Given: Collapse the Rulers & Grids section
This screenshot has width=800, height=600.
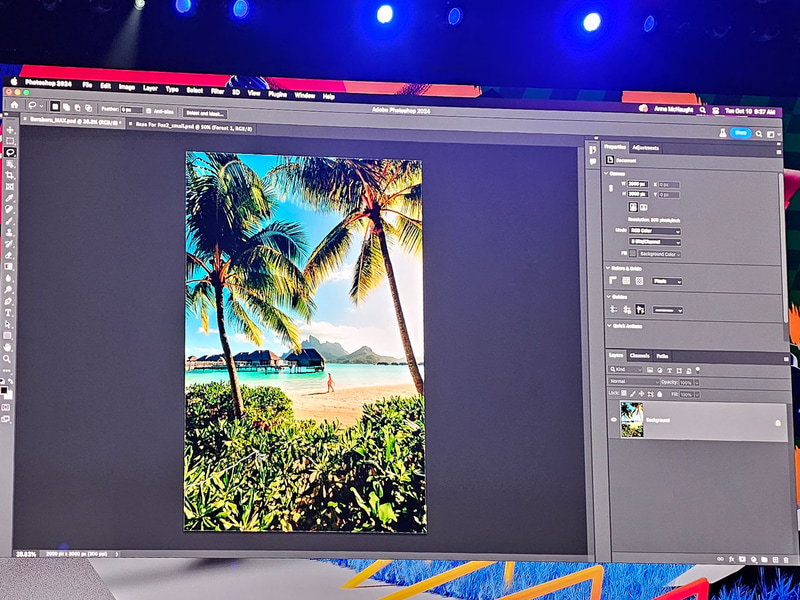Looking at the screenshot, I should point(608,268).
